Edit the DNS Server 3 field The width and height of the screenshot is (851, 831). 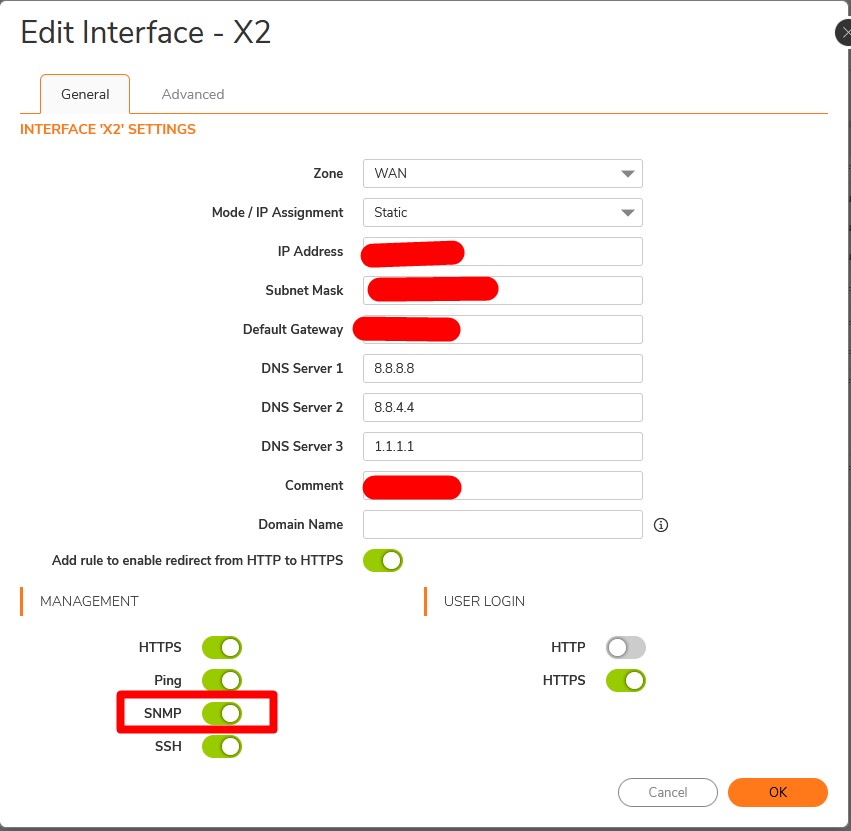tap(502, 446)
